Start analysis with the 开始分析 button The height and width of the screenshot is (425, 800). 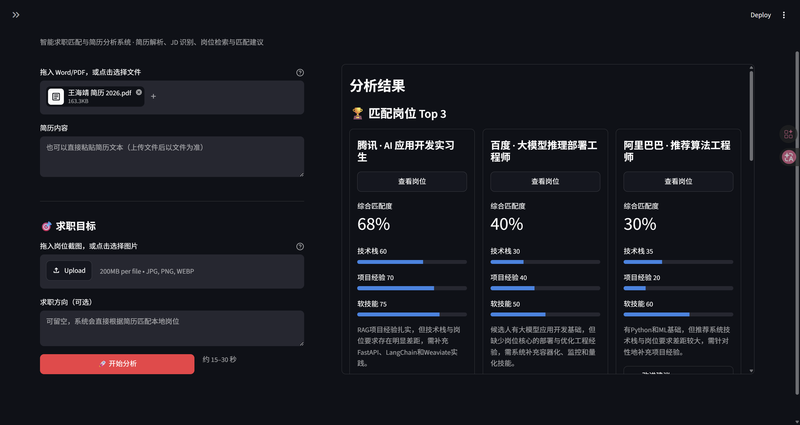[117, 364]
